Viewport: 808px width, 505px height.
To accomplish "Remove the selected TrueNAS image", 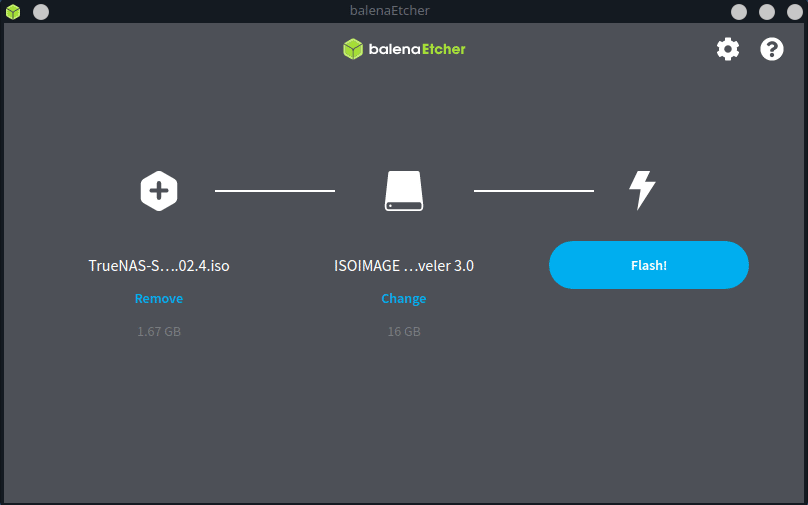I will coord(159,298).
